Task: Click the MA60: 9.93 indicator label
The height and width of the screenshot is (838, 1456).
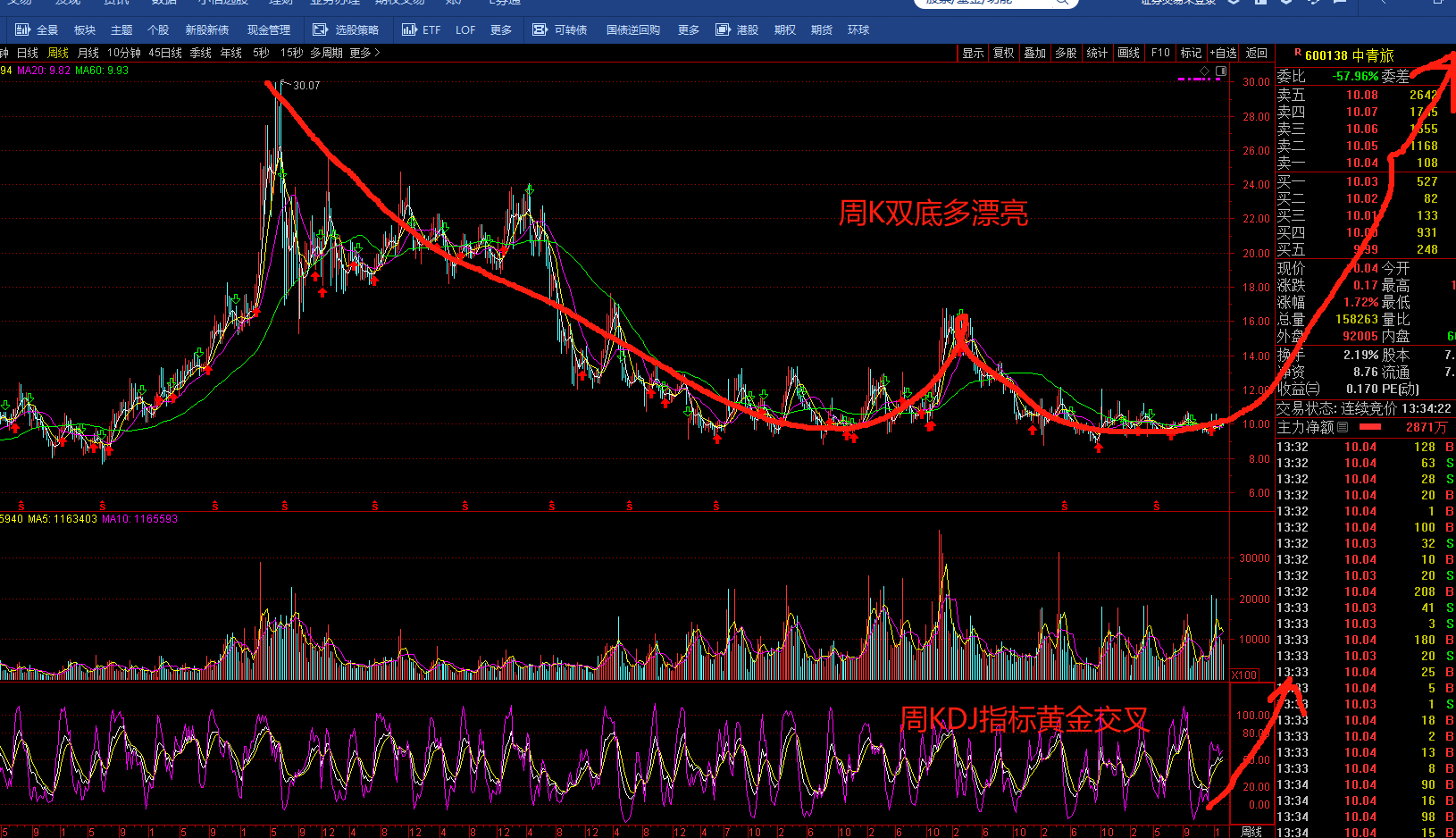Action: click(102, 71)
